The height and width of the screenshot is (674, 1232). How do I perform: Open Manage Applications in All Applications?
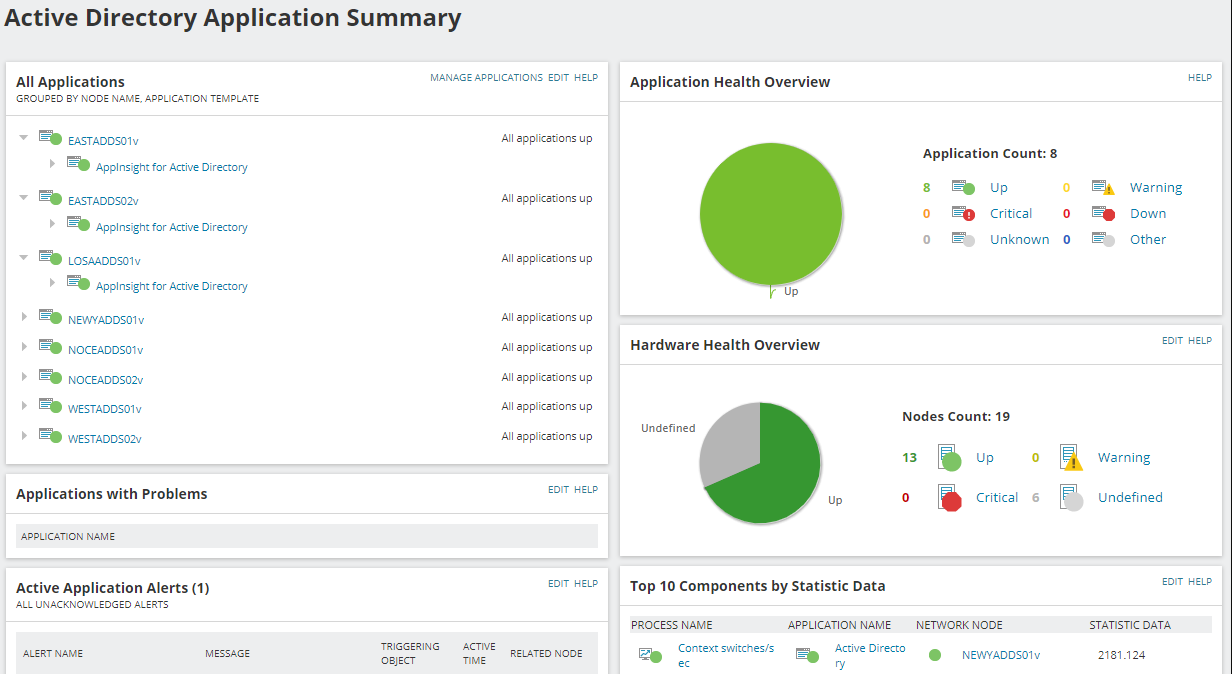click(x=486, y=78)
